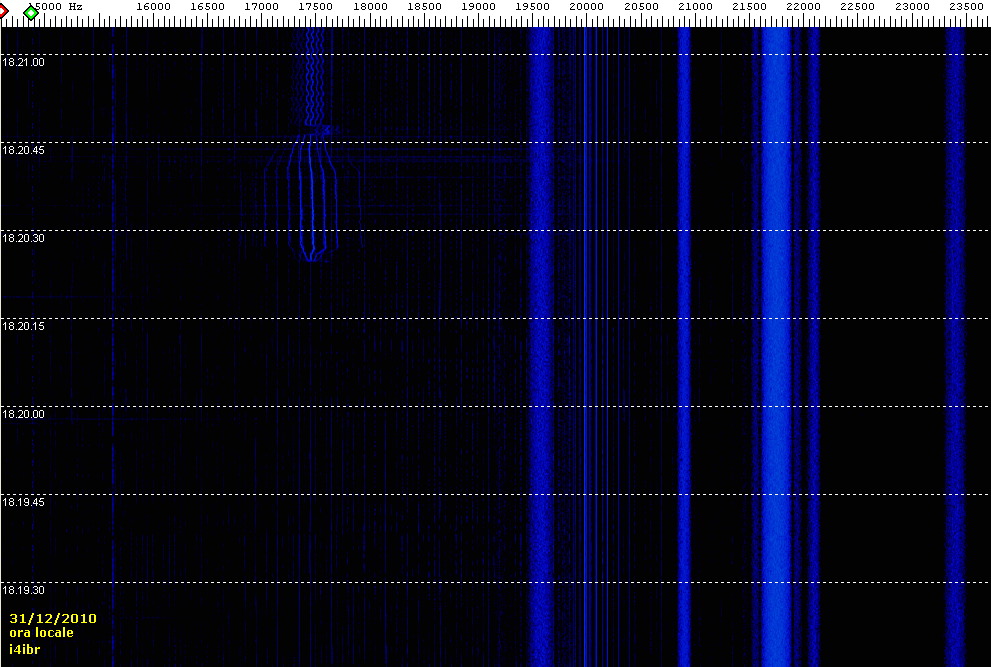Click the i4ibr callsign text
Viewport: 991px width, 667px height.
[x=25, y=649]
